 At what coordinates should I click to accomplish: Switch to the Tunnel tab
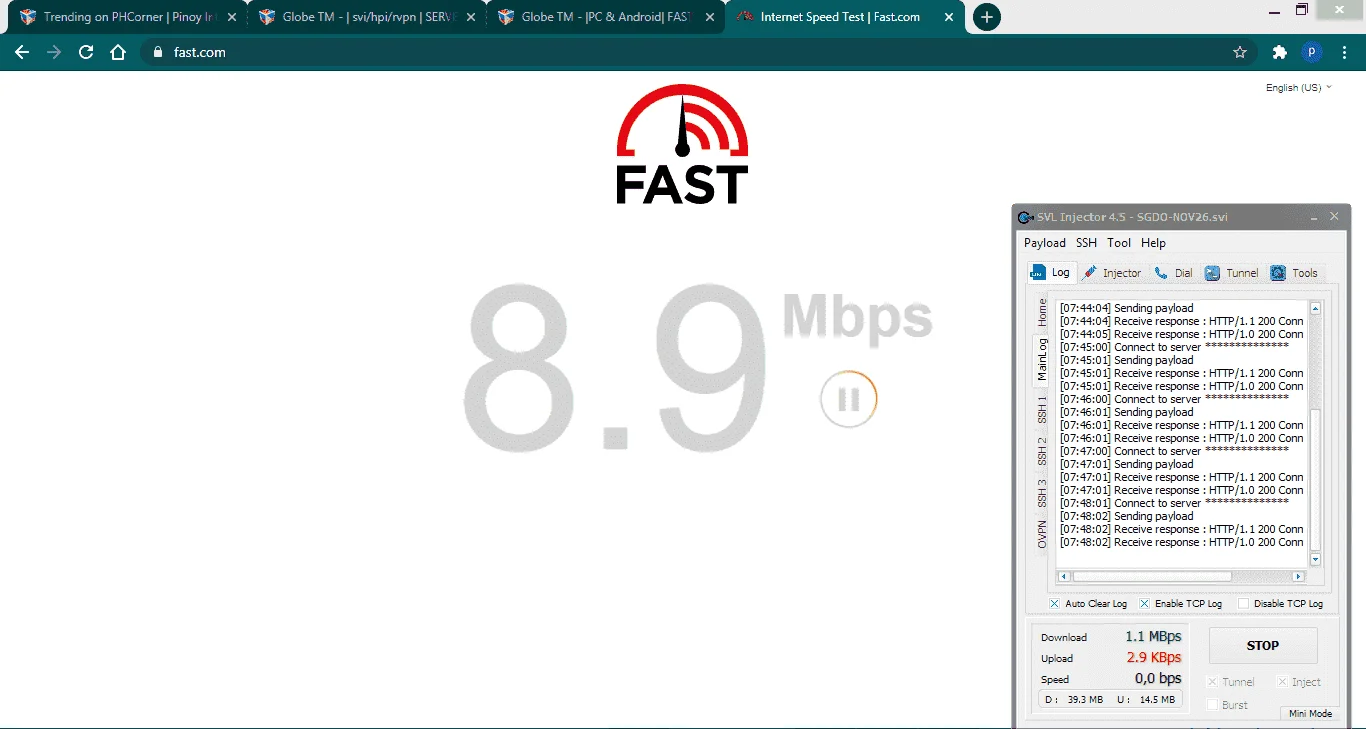click(1232, 273)
